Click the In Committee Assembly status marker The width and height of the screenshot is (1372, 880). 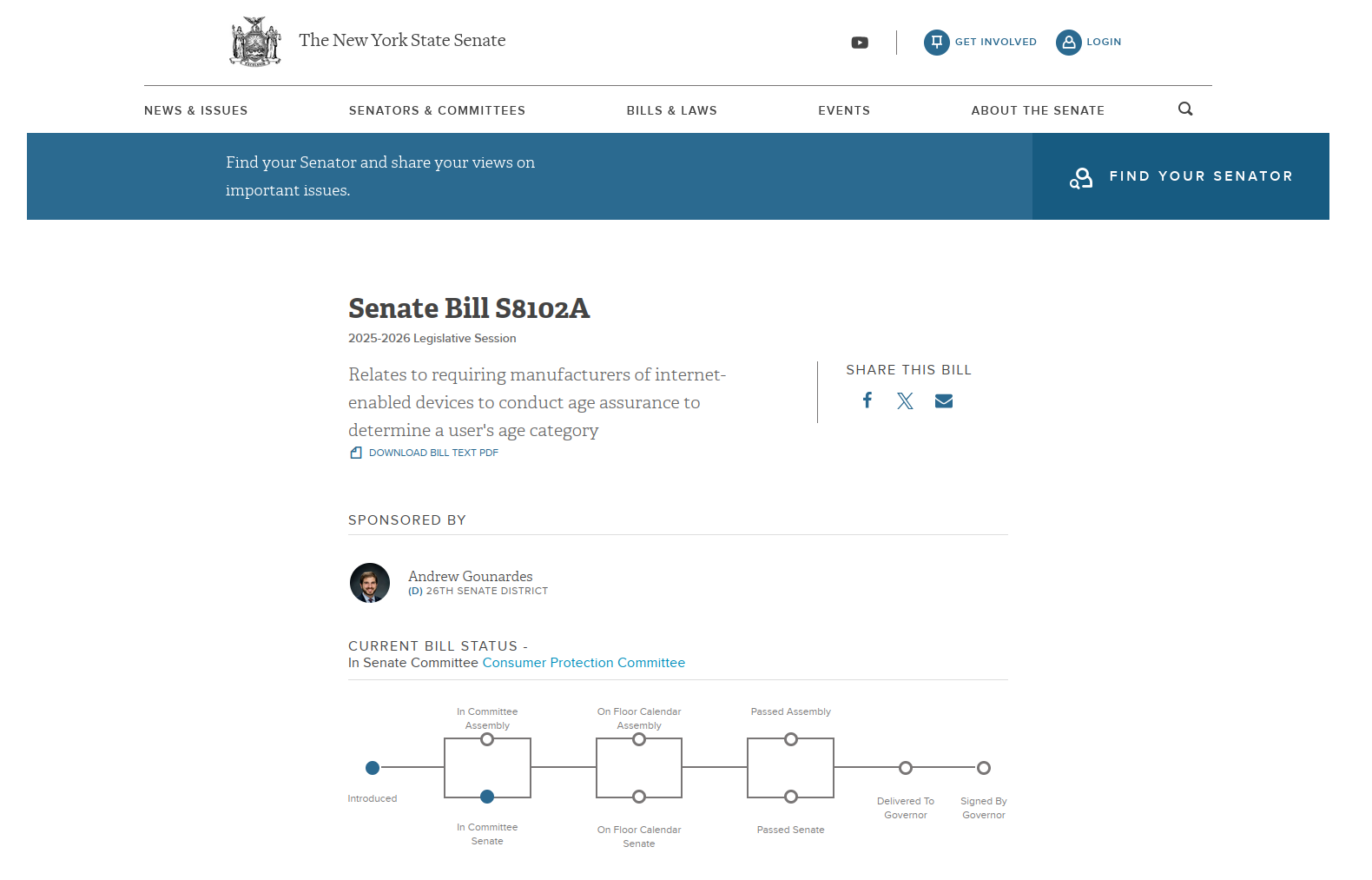tap(487, 739)
